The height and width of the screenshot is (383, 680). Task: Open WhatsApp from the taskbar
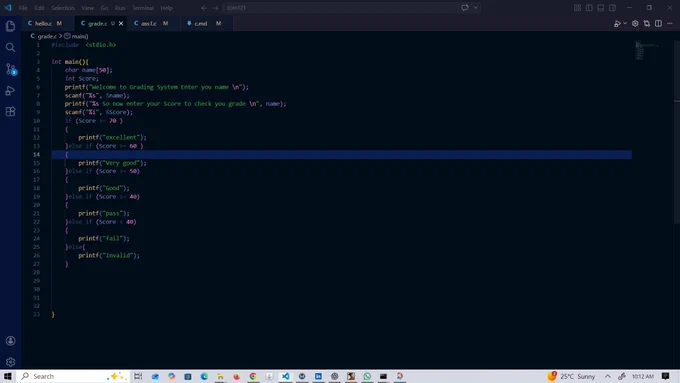[x=367, y=376]
